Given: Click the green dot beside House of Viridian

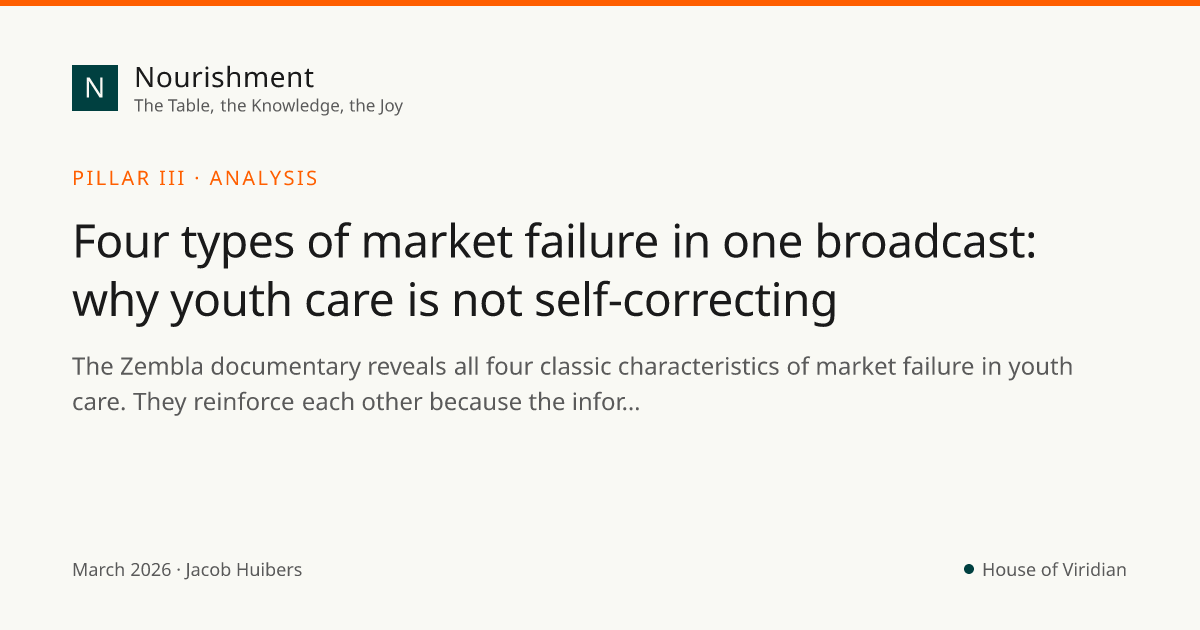Looking at the screenshot, I should [x=969, y=569].
